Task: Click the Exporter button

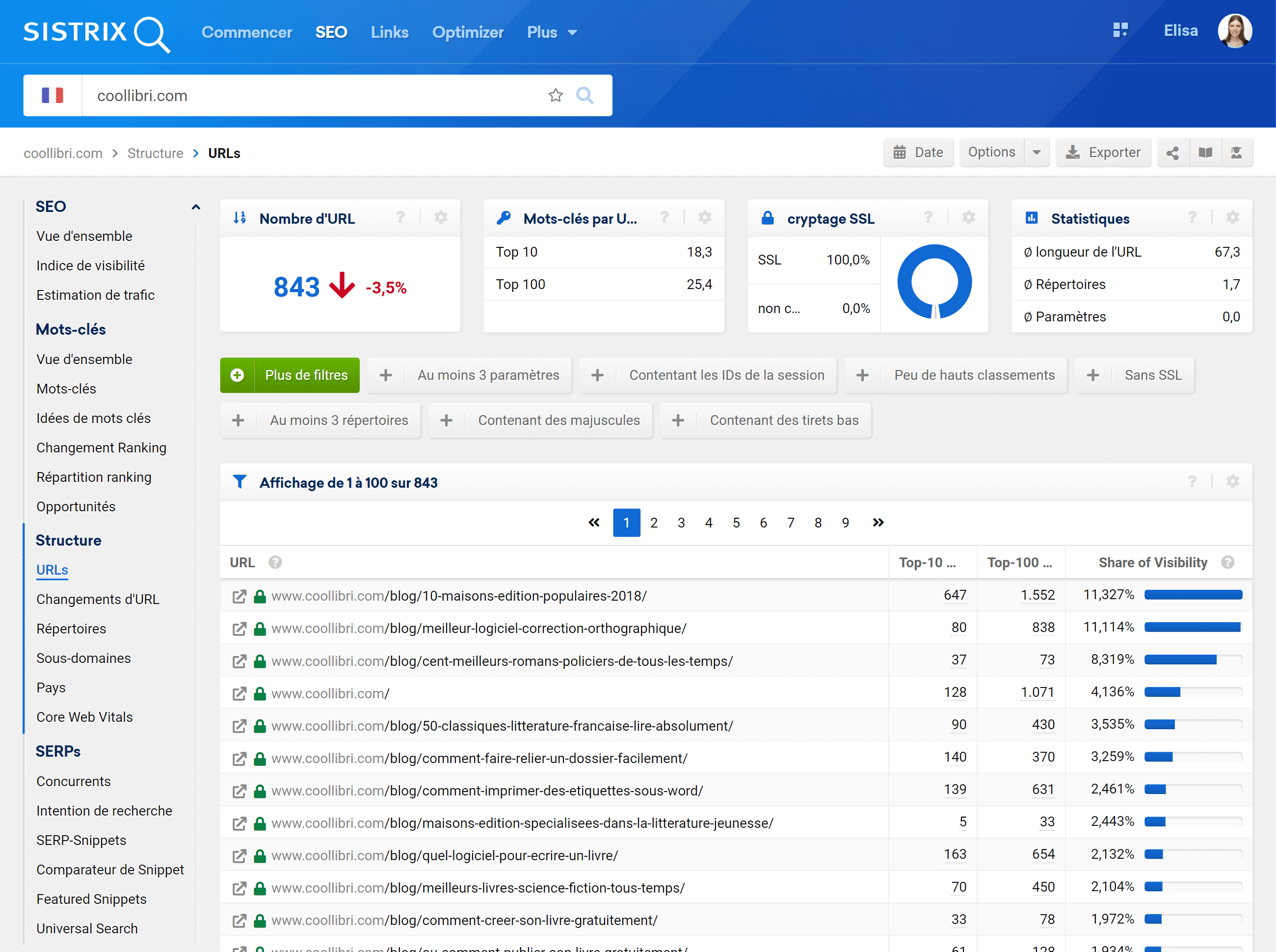Action: coord(1103,153)
